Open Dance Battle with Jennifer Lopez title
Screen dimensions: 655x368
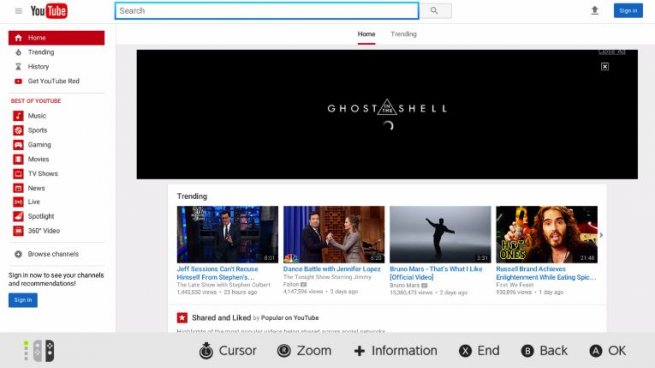coord(332,269)
